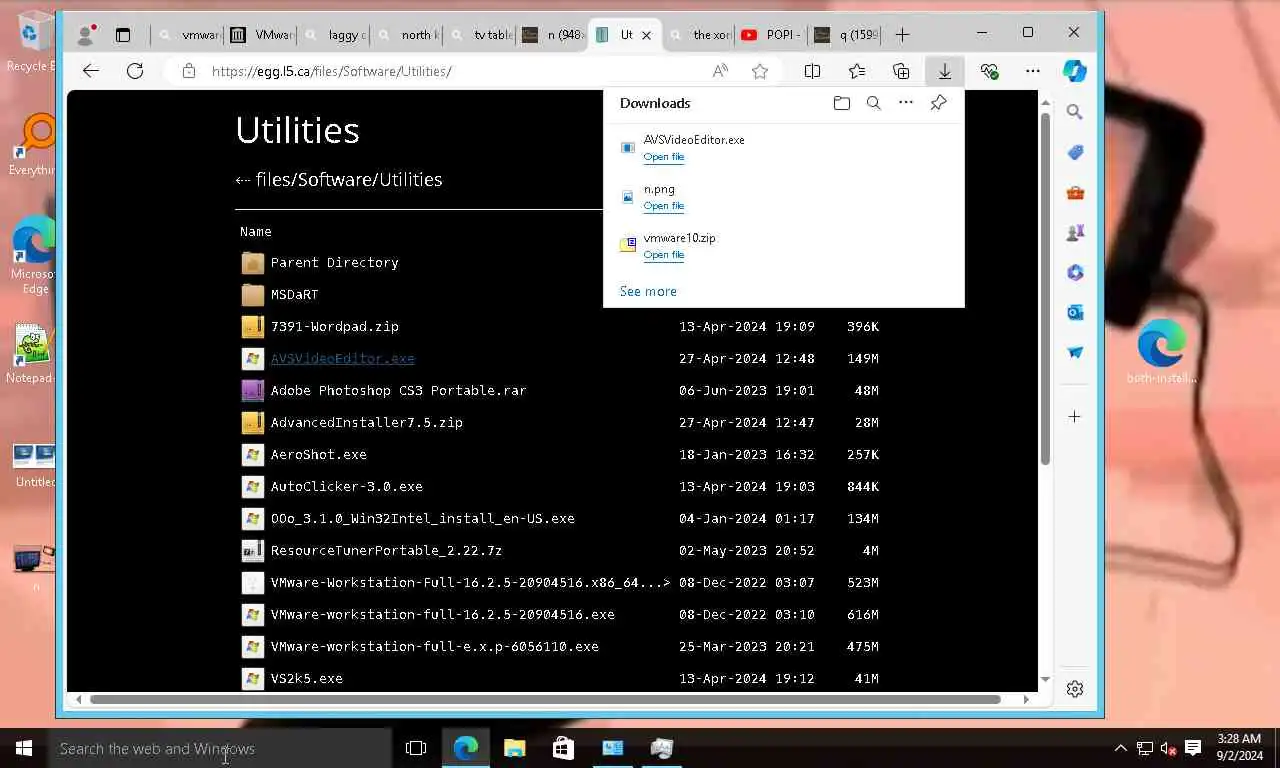Go back via files/Software/Utilities link
Viewport: 1280px width, 768px height.
[x=339, y=180]
